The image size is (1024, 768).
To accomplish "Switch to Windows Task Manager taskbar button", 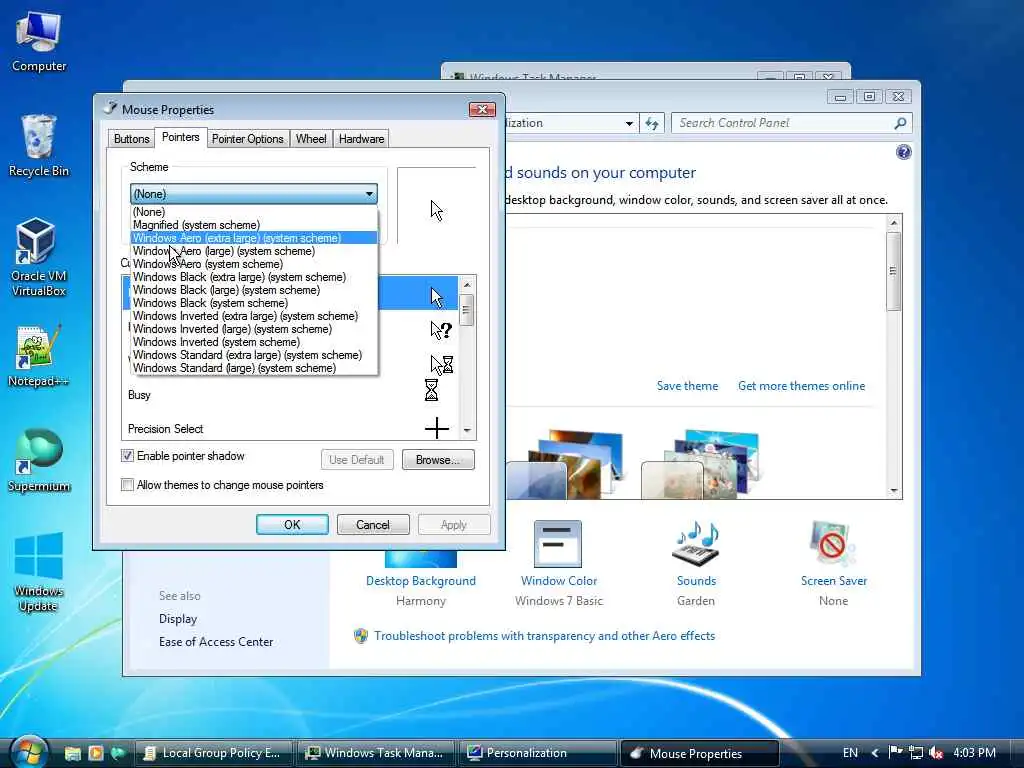I will 377,753.
